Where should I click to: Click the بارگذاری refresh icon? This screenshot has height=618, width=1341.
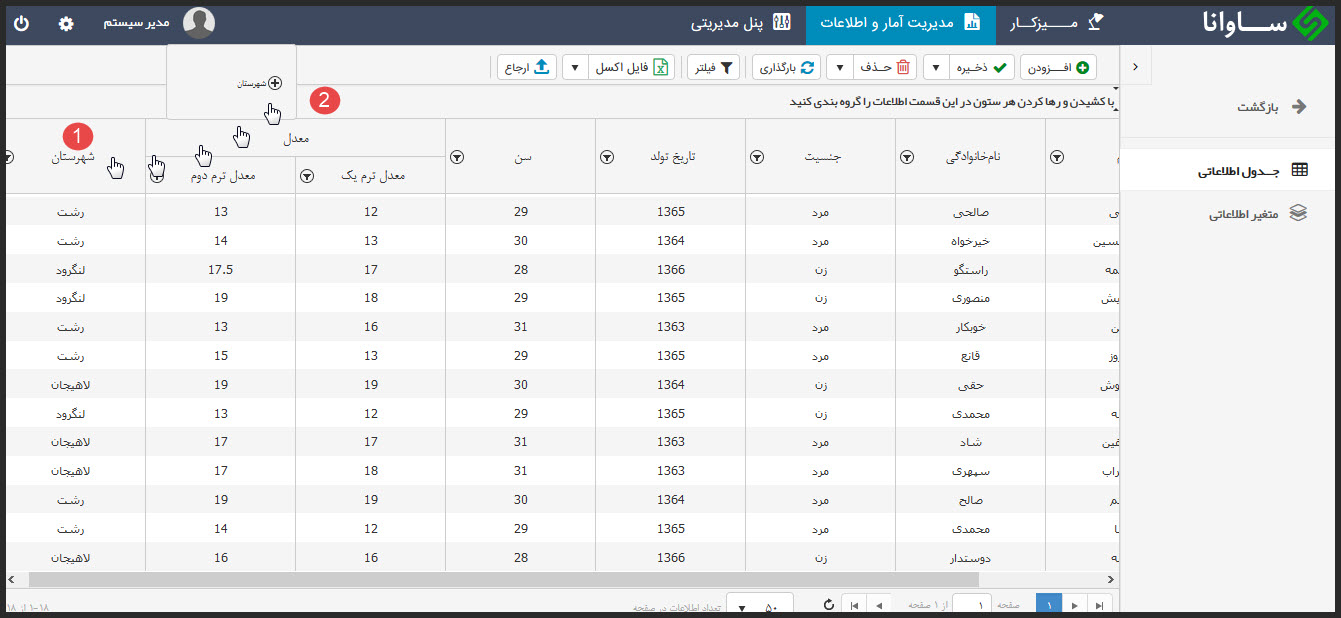pyautogui.click(x=807, y=67)
